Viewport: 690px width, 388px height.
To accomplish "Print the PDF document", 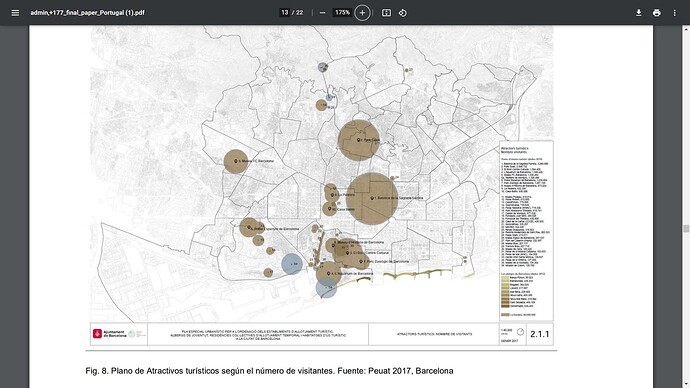I will (x=657, y=13).
